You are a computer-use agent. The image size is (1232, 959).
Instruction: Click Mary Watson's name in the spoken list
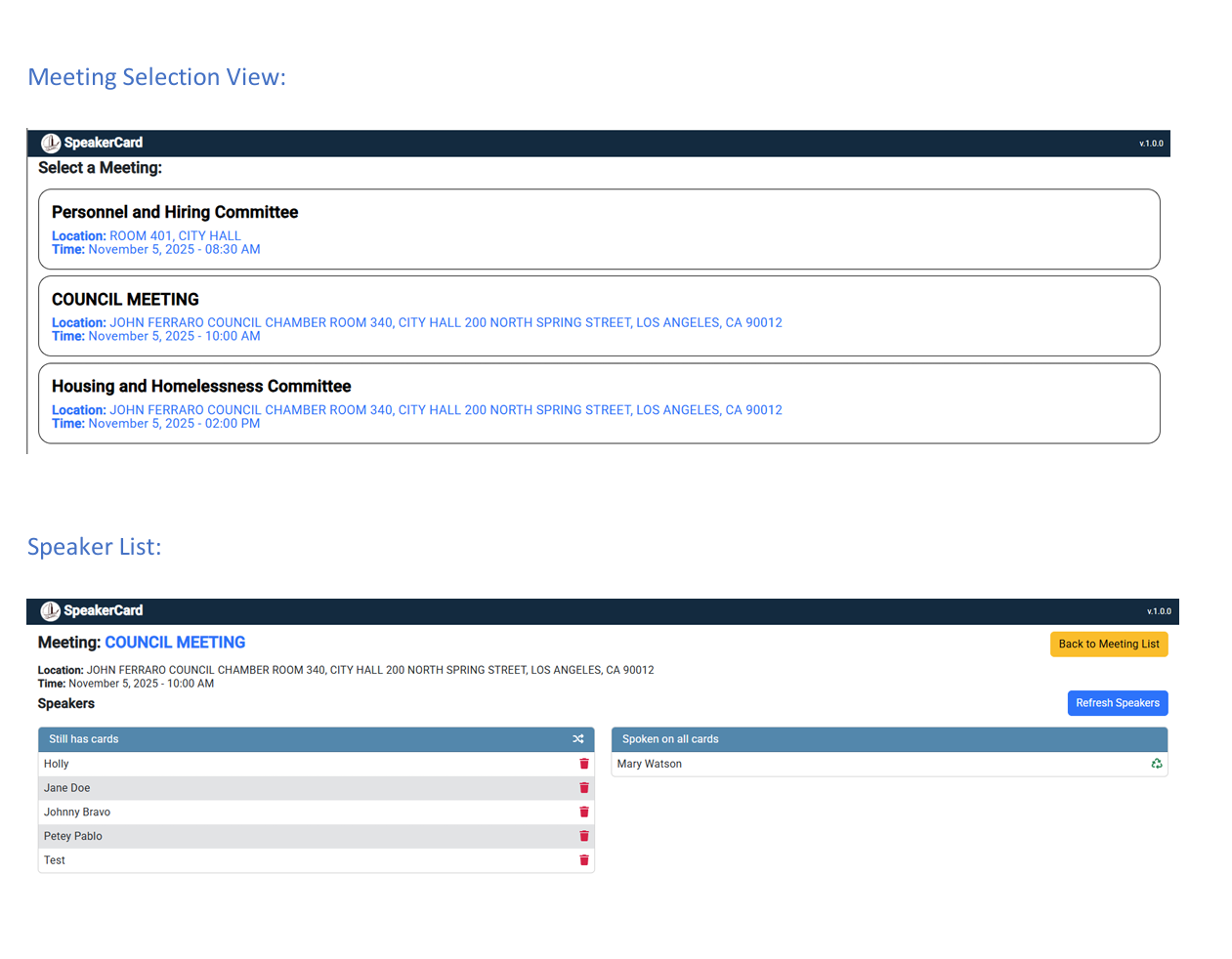[649, 764]
